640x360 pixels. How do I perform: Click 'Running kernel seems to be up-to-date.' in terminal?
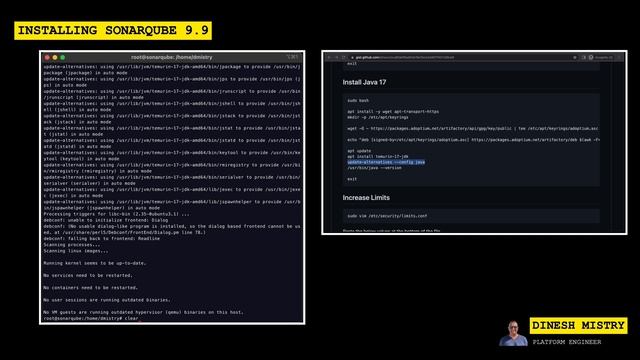(95, 263)
